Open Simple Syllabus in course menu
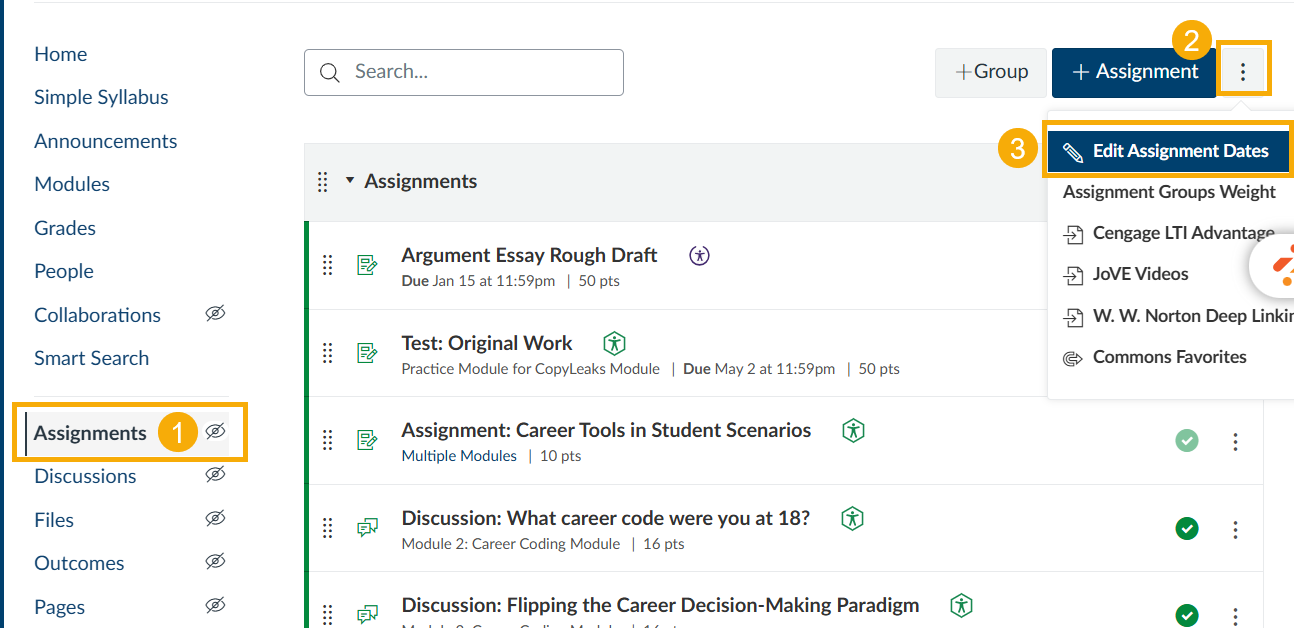Screen dimensions: 1294x628 (x=101, y=97)
